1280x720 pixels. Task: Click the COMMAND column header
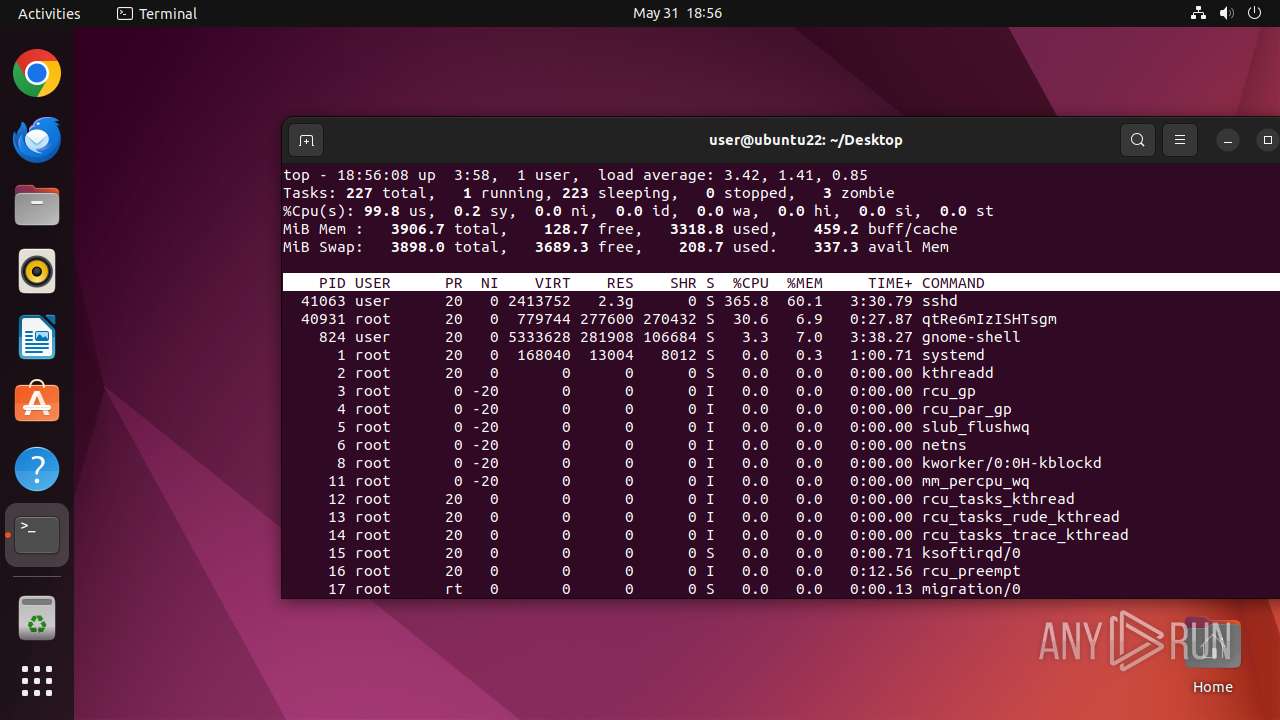953,283
